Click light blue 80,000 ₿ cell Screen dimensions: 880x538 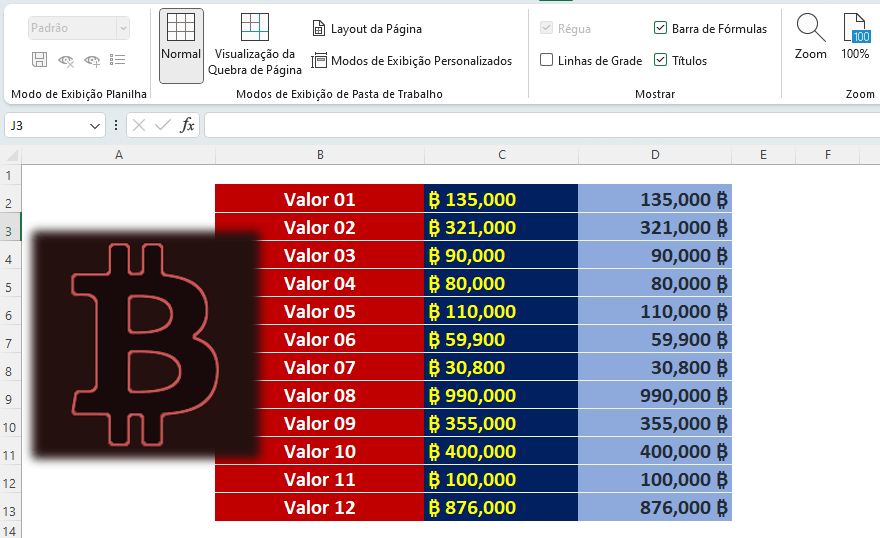coord(655,283)
